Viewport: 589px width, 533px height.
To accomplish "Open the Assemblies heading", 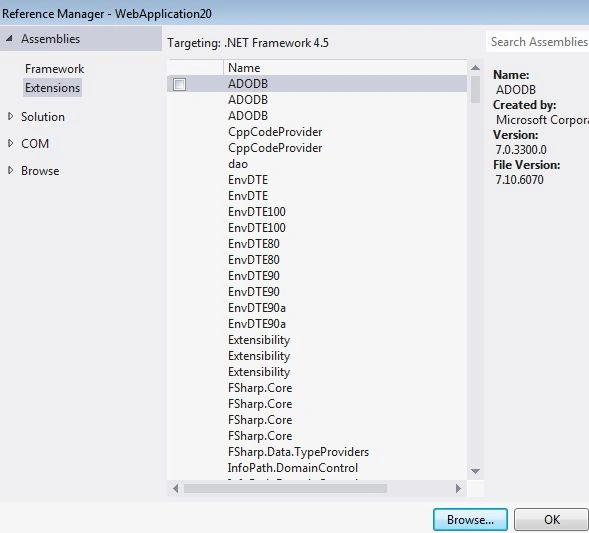I will (50, 39).
